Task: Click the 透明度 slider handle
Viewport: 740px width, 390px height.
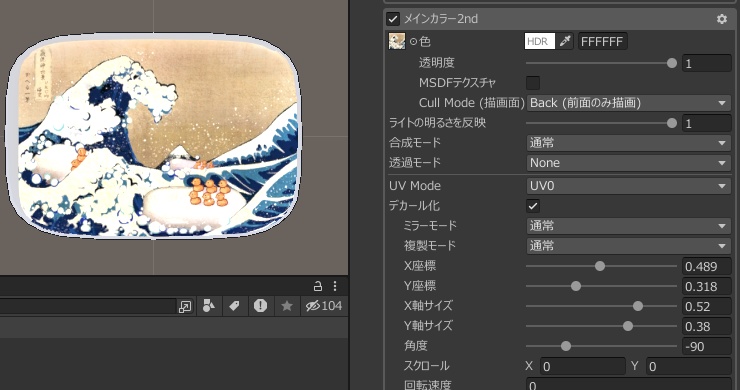Action: tap(672, 63)
